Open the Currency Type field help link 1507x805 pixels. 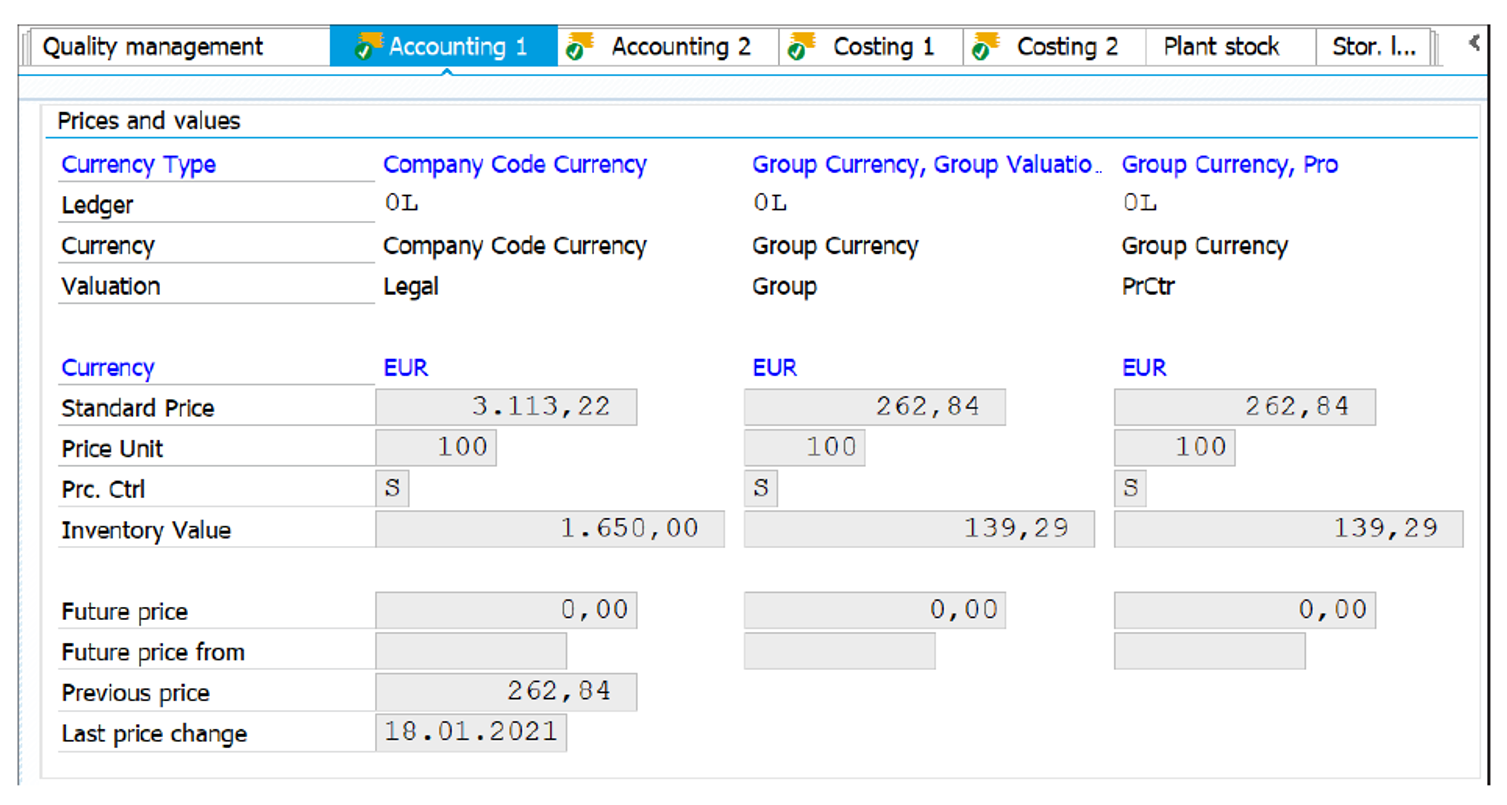point(138,164)
